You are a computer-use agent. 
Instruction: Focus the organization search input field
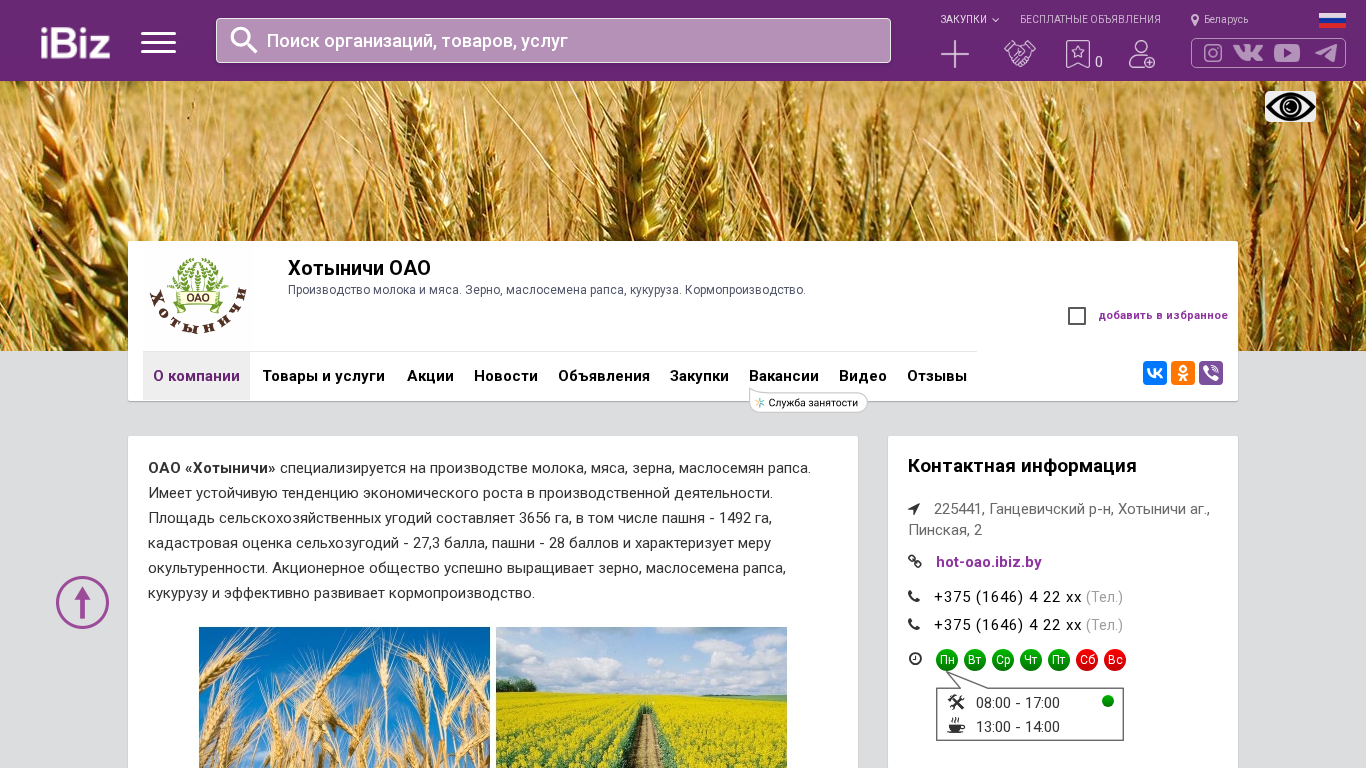[553, 40]
